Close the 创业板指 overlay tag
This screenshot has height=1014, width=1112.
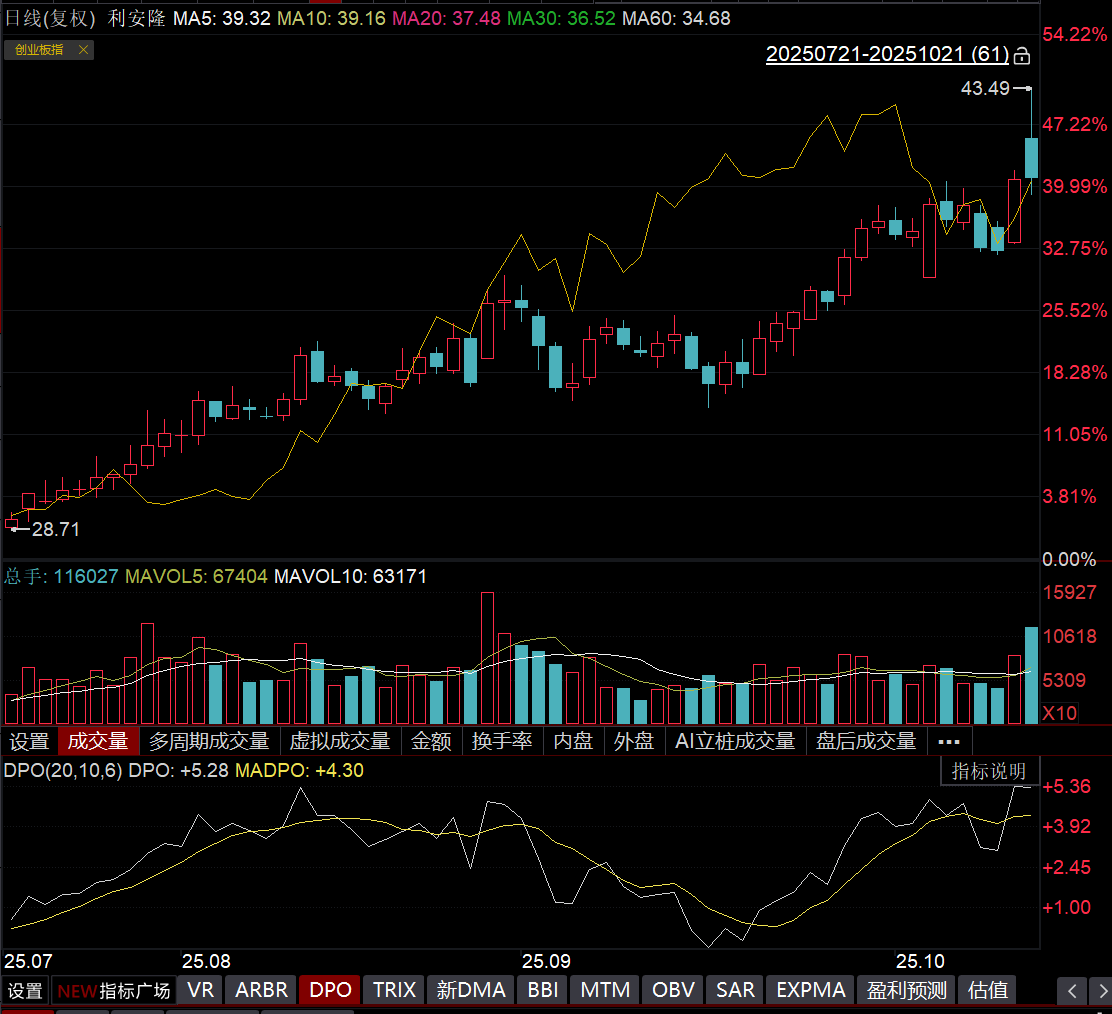click(x=83, y=50)
